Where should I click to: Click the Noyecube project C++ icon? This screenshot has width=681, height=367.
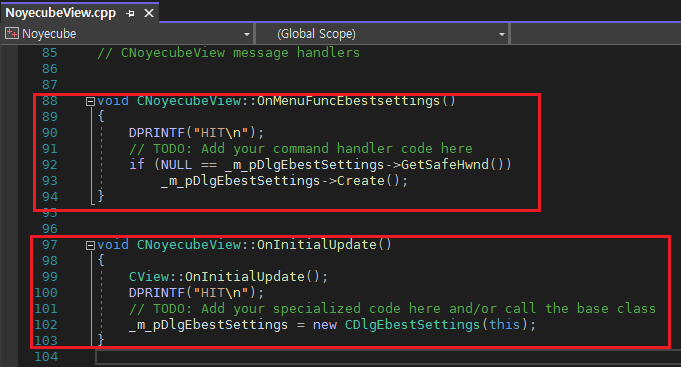[12, 33]
